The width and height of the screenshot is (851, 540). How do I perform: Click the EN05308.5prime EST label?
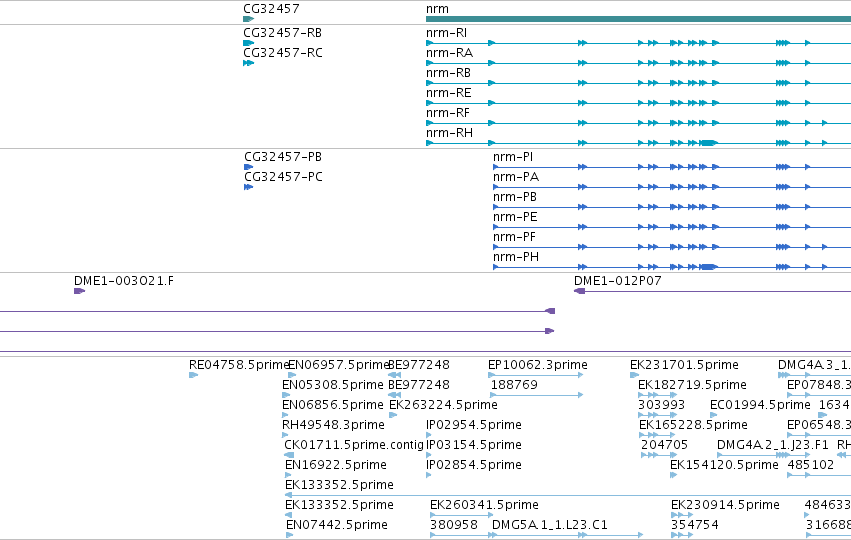coord(333,385)
